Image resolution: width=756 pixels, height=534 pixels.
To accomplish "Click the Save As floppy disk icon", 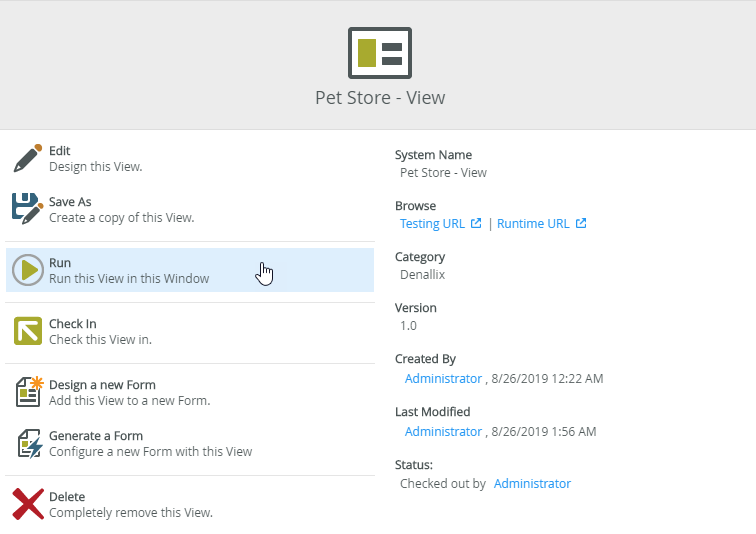I will click(28, 209).
